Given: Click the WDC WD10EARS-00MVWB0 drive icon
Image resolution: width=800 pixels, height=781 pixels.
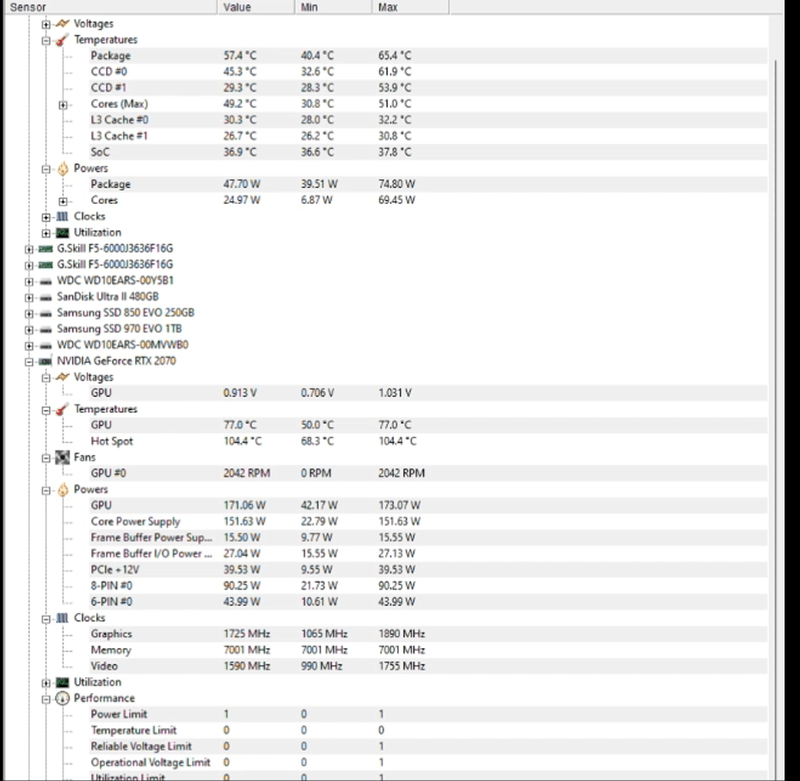Looking at the screenshot, I should (45, 345).
